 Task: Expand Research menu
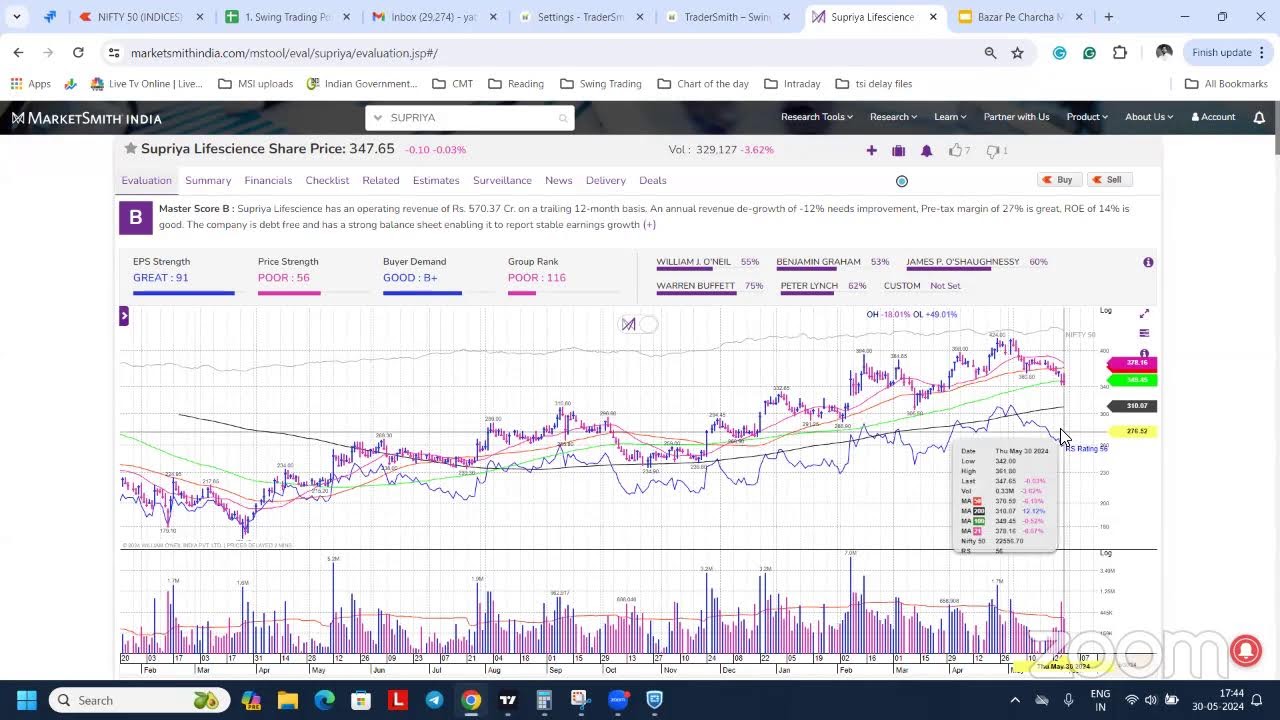click(x=893, y=117)
